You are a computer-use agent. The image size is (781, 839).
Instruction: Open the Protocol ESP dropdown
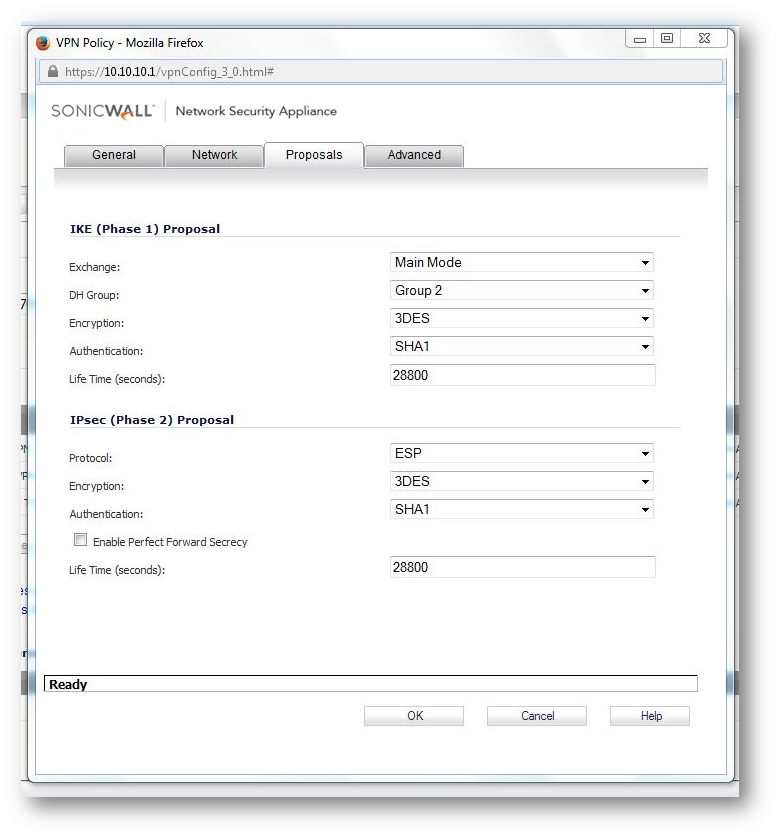[521, 454]
